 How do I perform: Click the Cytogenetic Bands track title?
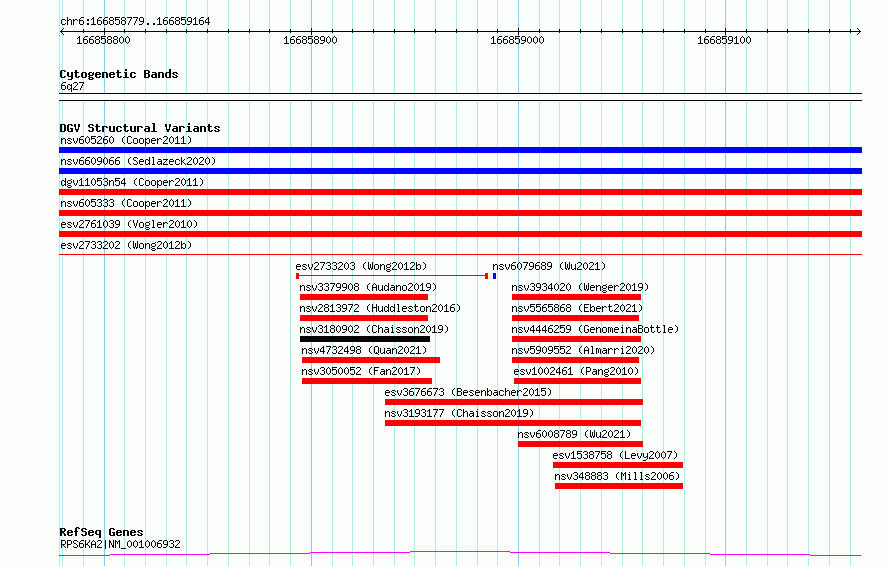pyautogui.click(x=119, y=74)
